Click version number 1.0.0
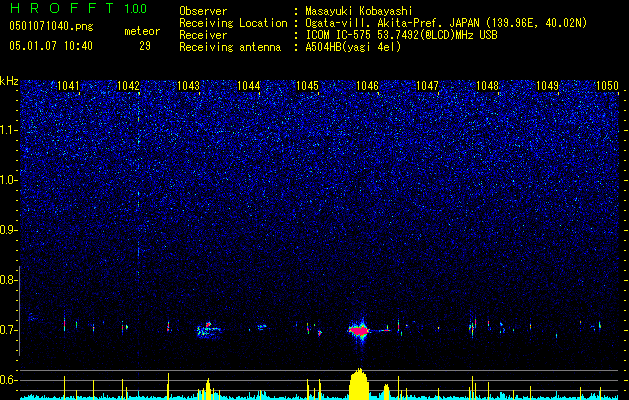 tap(136, 9)
